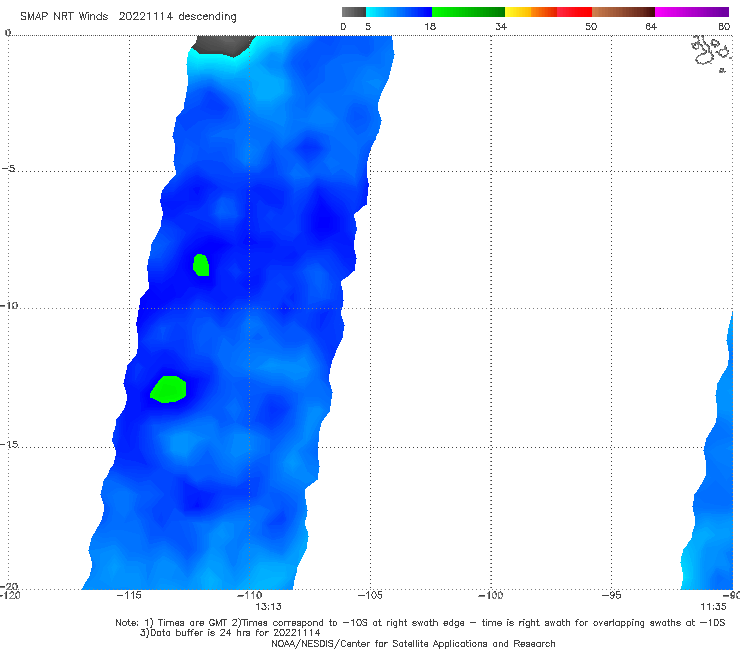Viewport: 740px width, 650px height.
Task: Click the swath time label '13:13'
Action: [x=269, y=607]
